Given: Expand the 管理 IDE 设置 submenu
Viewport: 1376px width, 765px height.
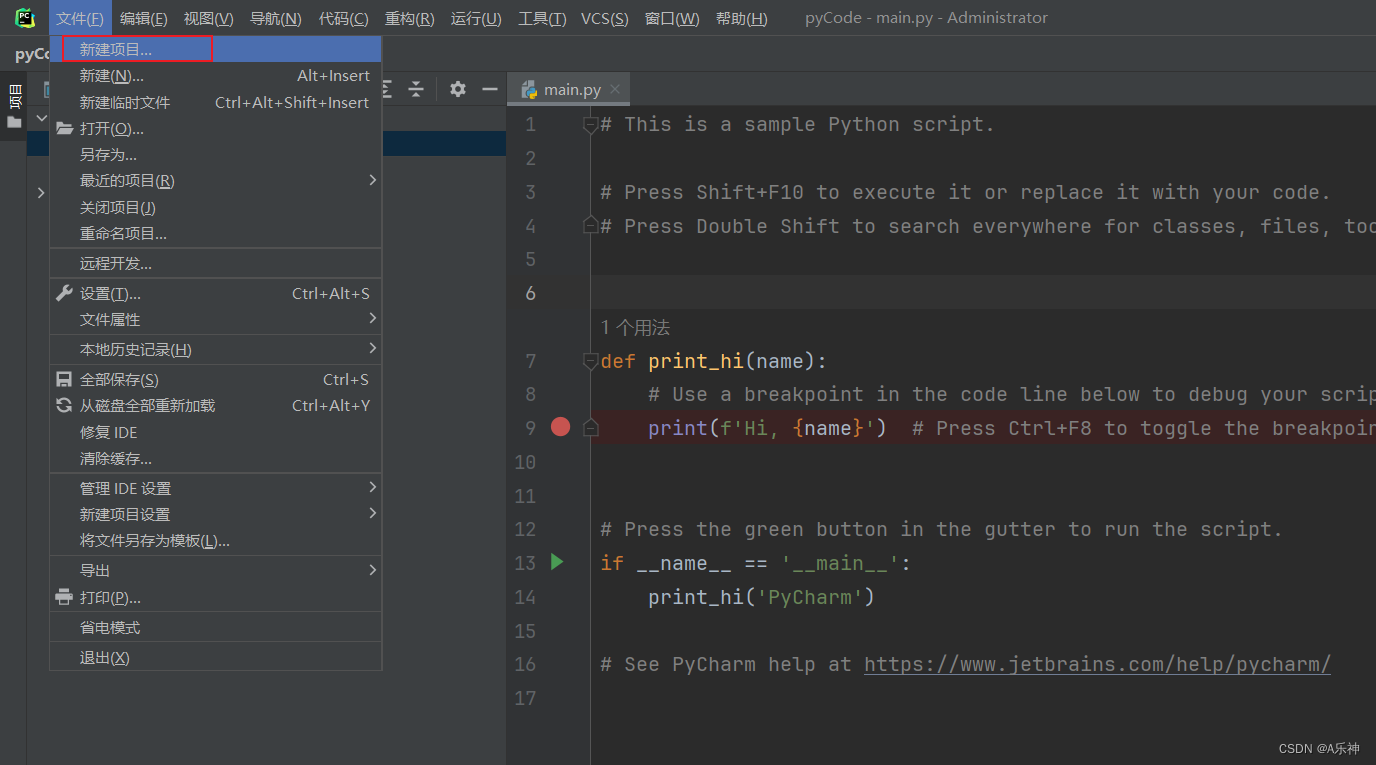Looking at the screenshot, I should point(216,488).
